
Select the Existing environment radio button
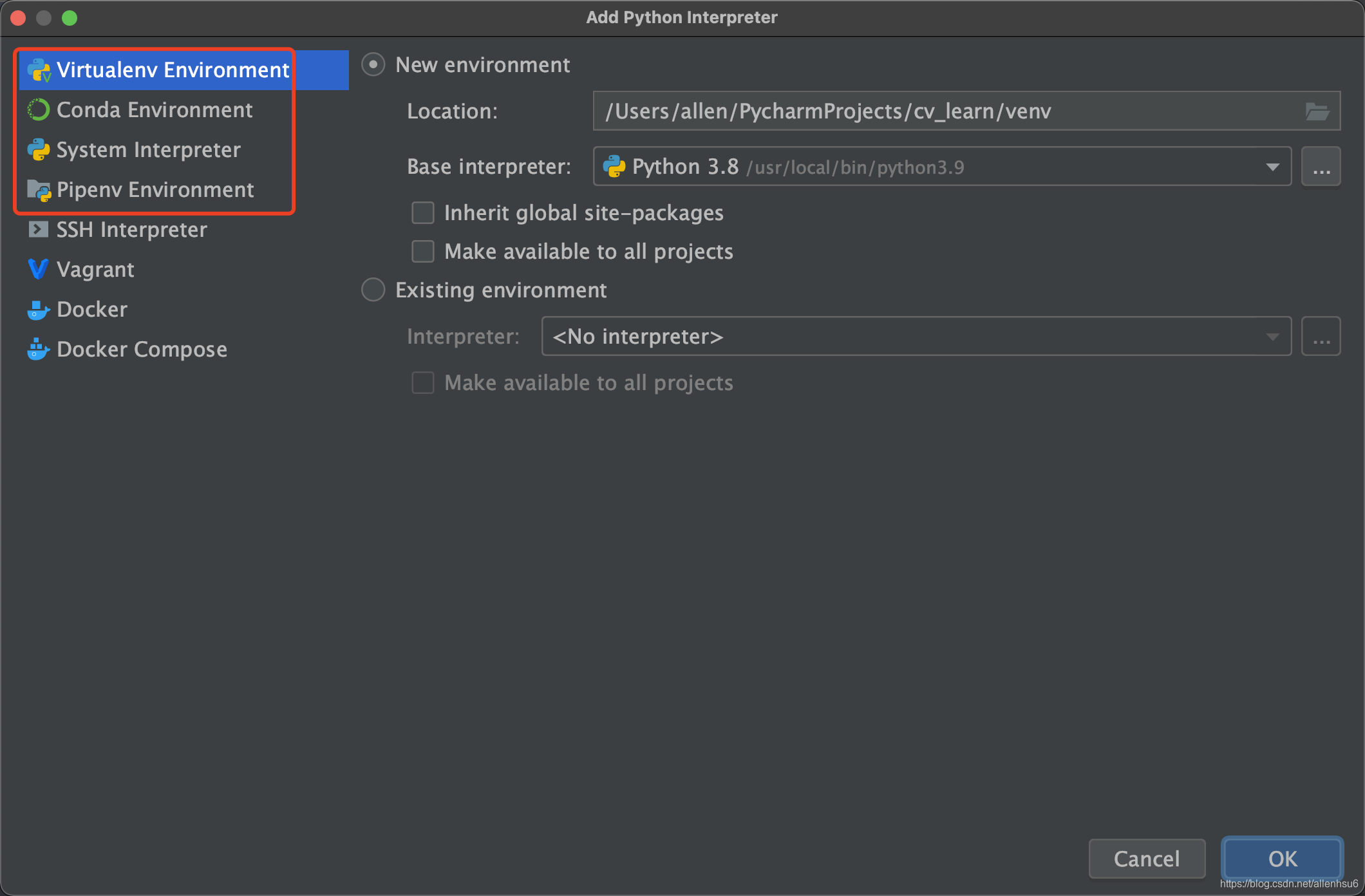[374, 290]
